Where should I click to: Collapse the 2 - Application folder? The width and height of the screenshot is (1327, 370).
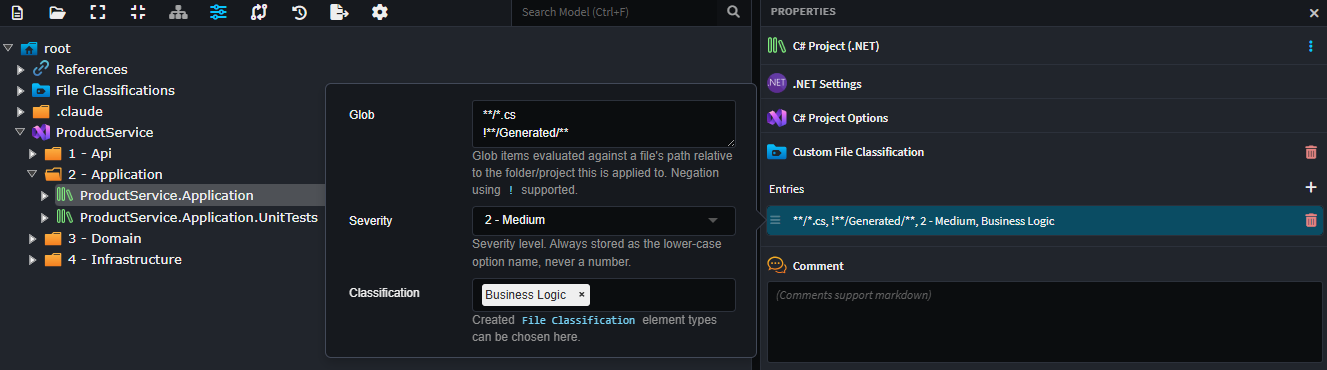pyautogui.click(x=32, y=174)
